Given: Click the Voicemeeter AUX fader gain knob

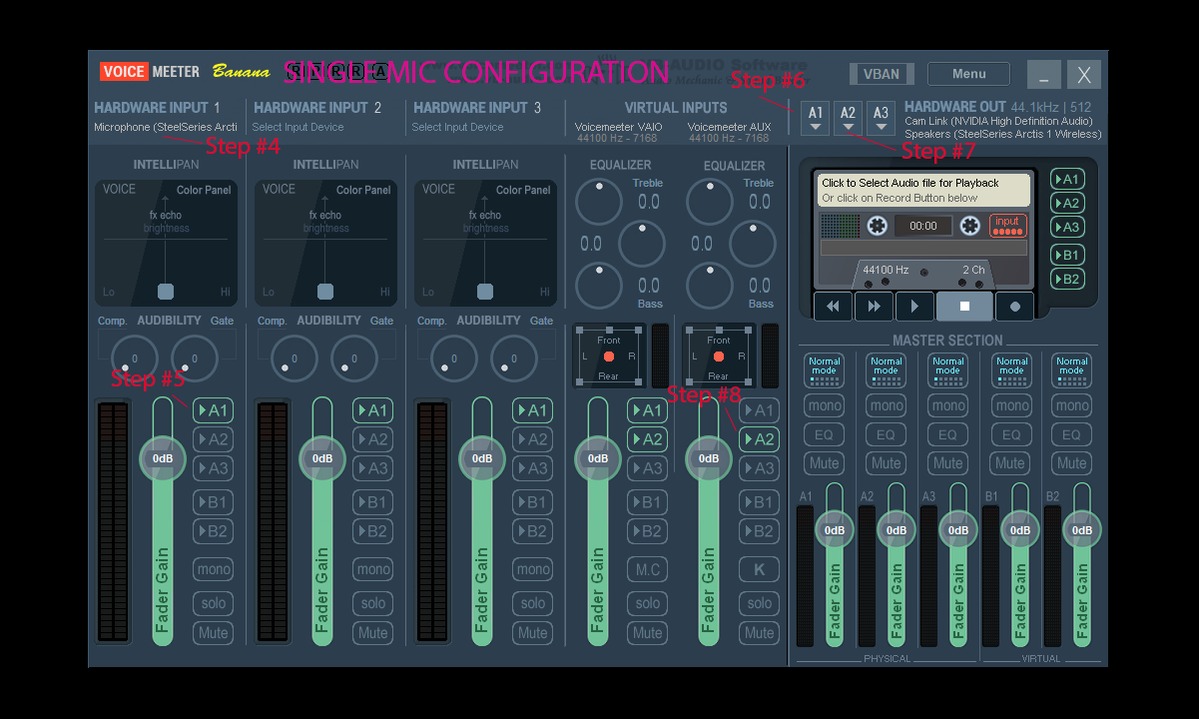Looking at the screenshot, I should pos(708,458).
